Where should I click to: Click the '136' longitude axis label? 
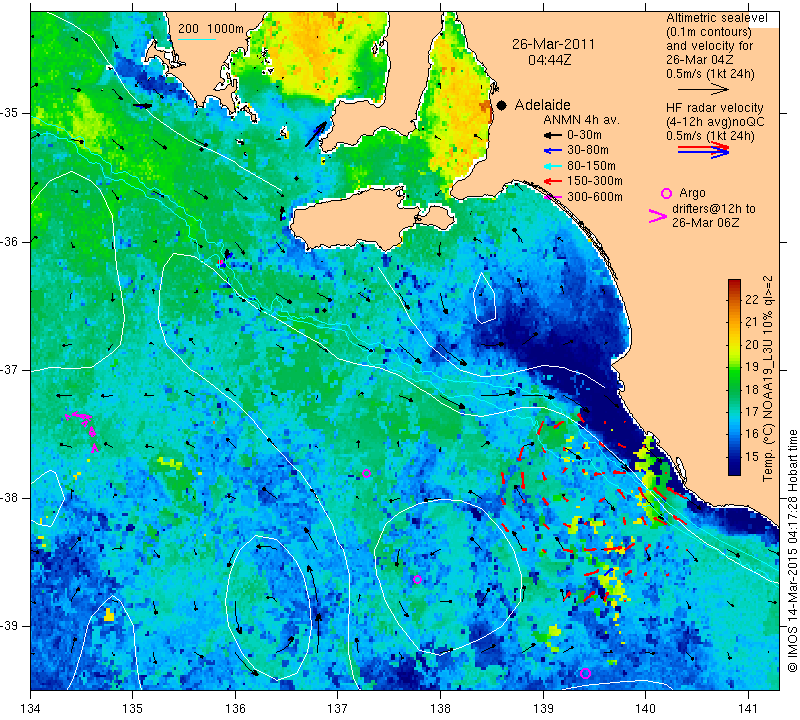click(235, 709)
